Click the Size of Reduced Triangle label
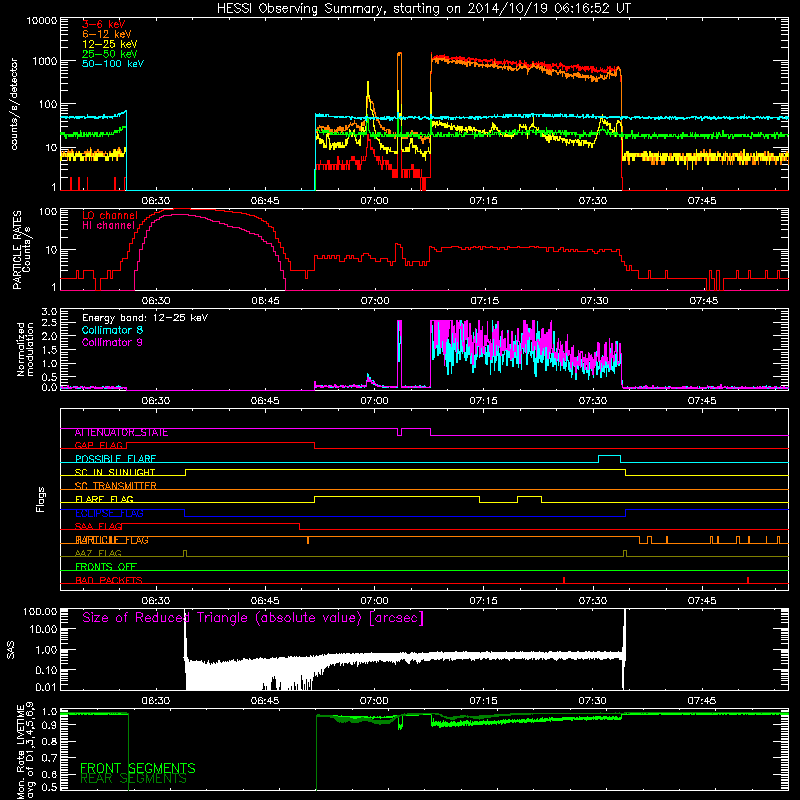Viewport: 800px width, 800px height. point(253,618)
